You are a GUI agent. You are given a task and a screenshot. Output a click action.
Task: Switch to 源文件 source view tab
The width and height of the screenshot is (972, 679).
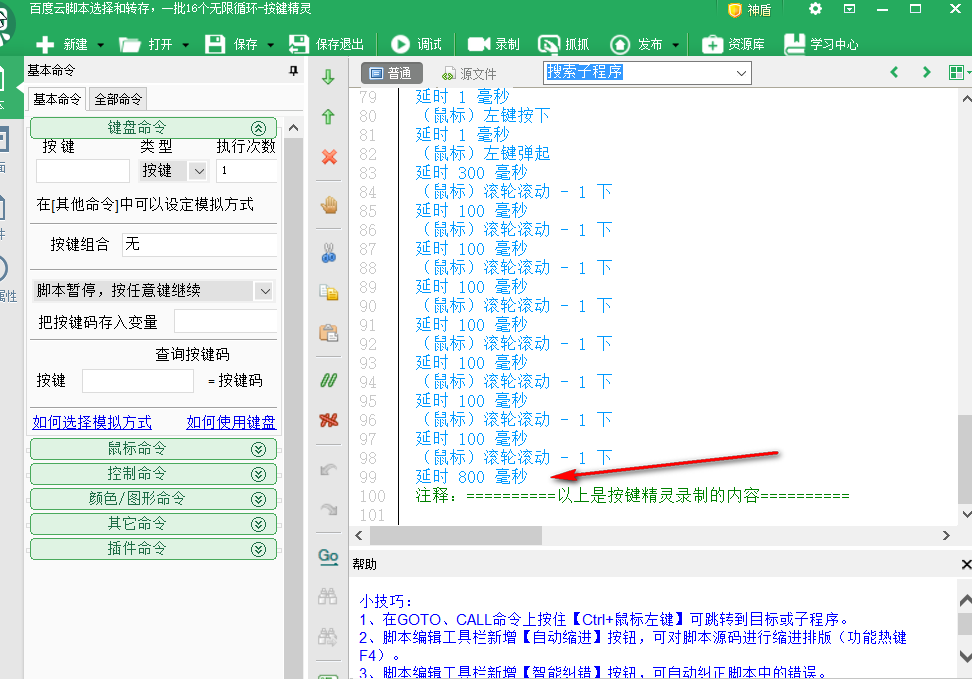(x=469, y=74)
